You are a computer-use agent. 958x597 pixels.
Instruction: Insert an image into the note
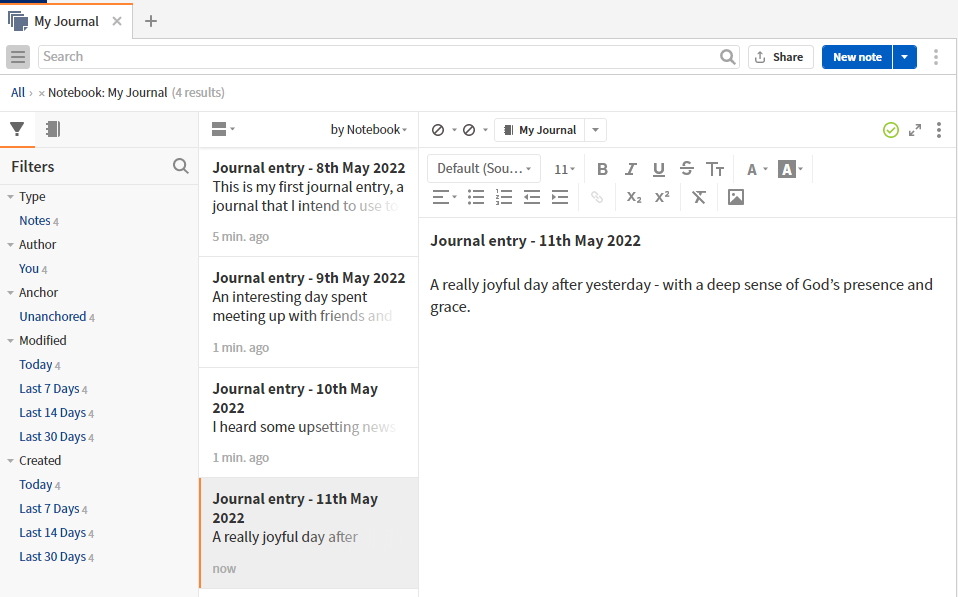click(736, 197)
